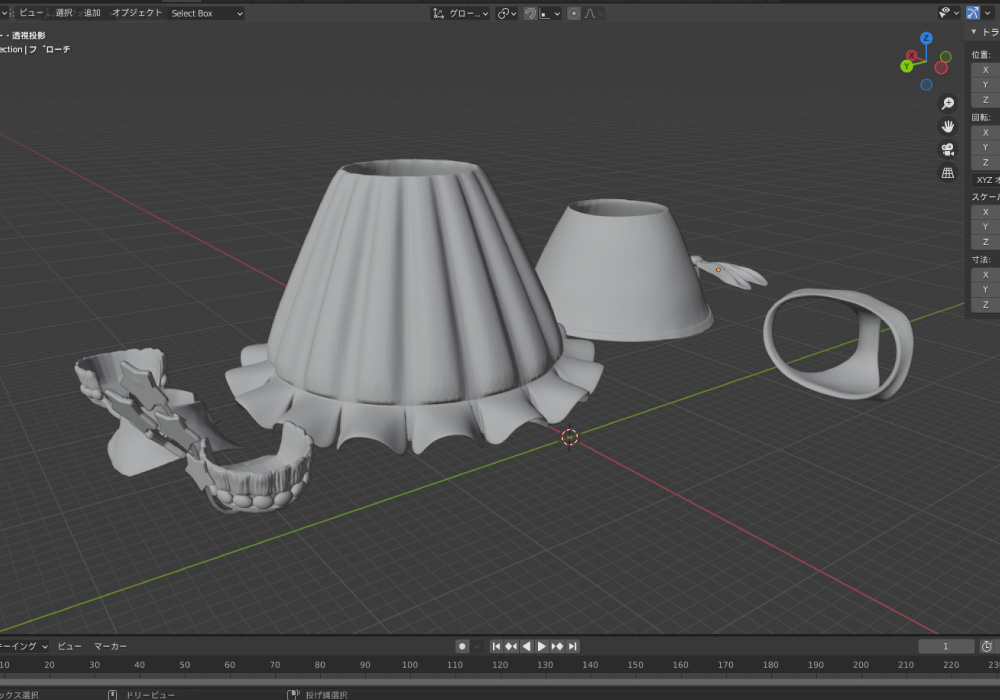Click the scale Z field
This screenshot has width=1000, height=700.
pos(985,242)
